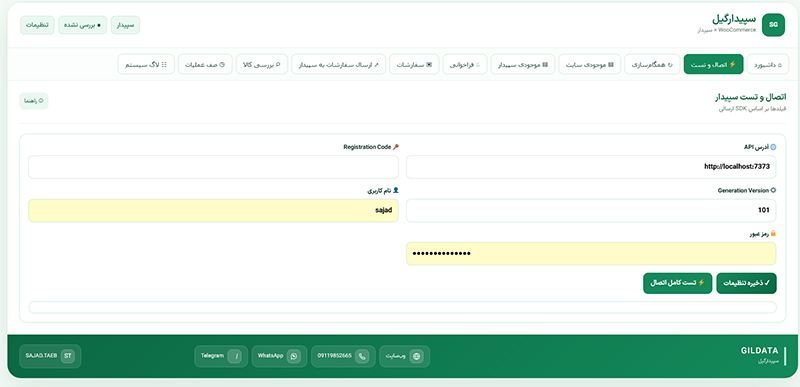800x387 pixels.
Task: Open the صف عملیات tab
Action: coord(205,65)
